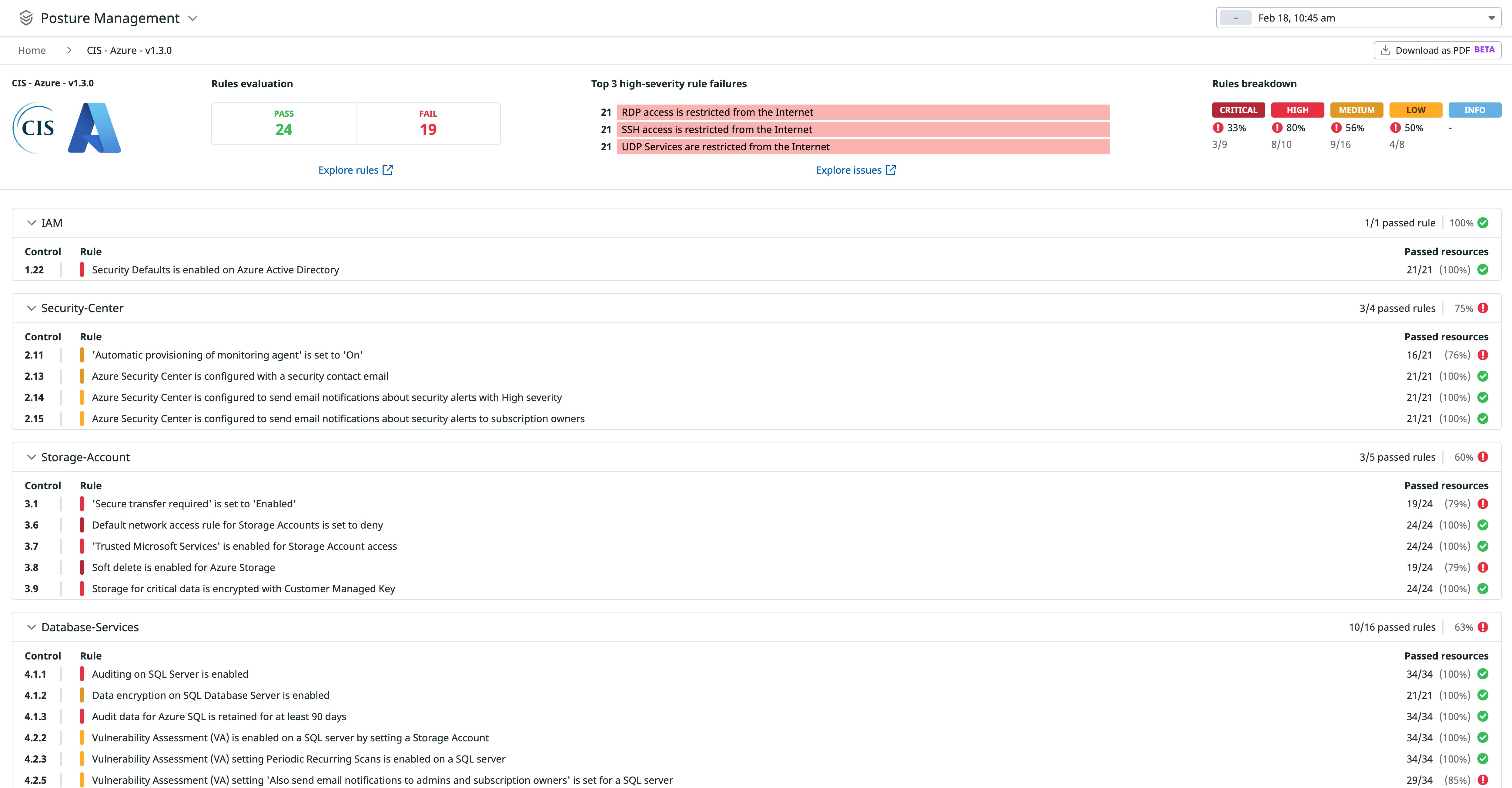Click the Posture Management layers icon
The height and width of the screenshot is (788, 1512).
(26, 18)
